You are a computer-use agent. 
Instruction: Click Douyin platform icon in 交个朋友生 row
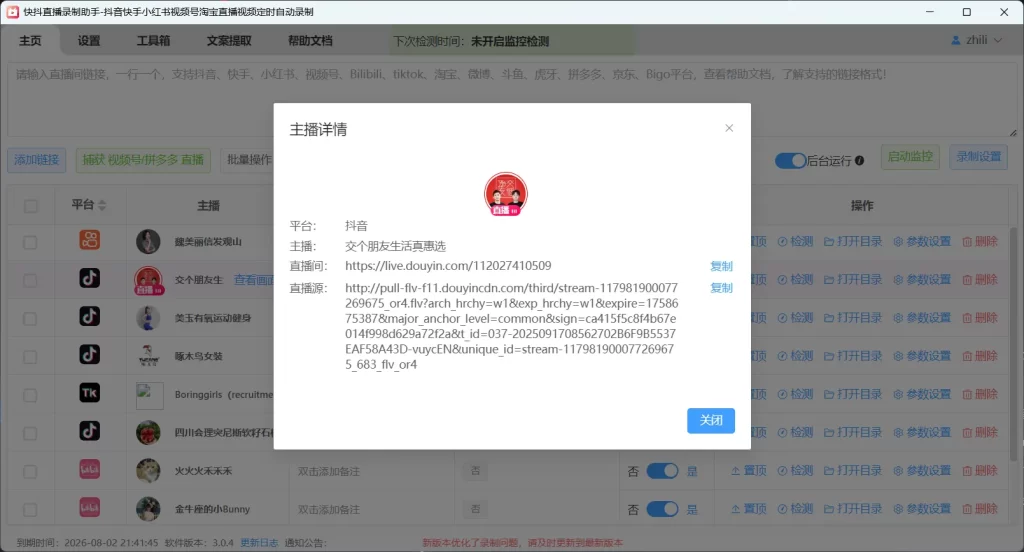[x=89, y=278]
